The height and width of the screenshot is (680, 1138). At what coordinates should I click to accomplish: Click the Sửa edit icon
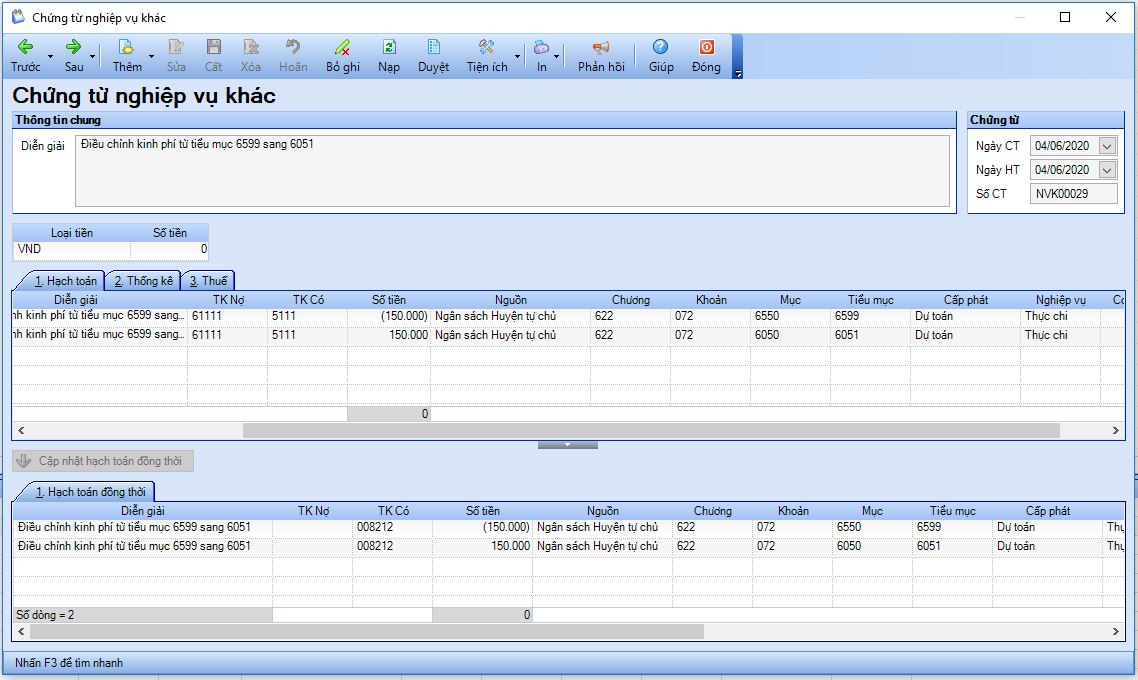click(176, 55)
